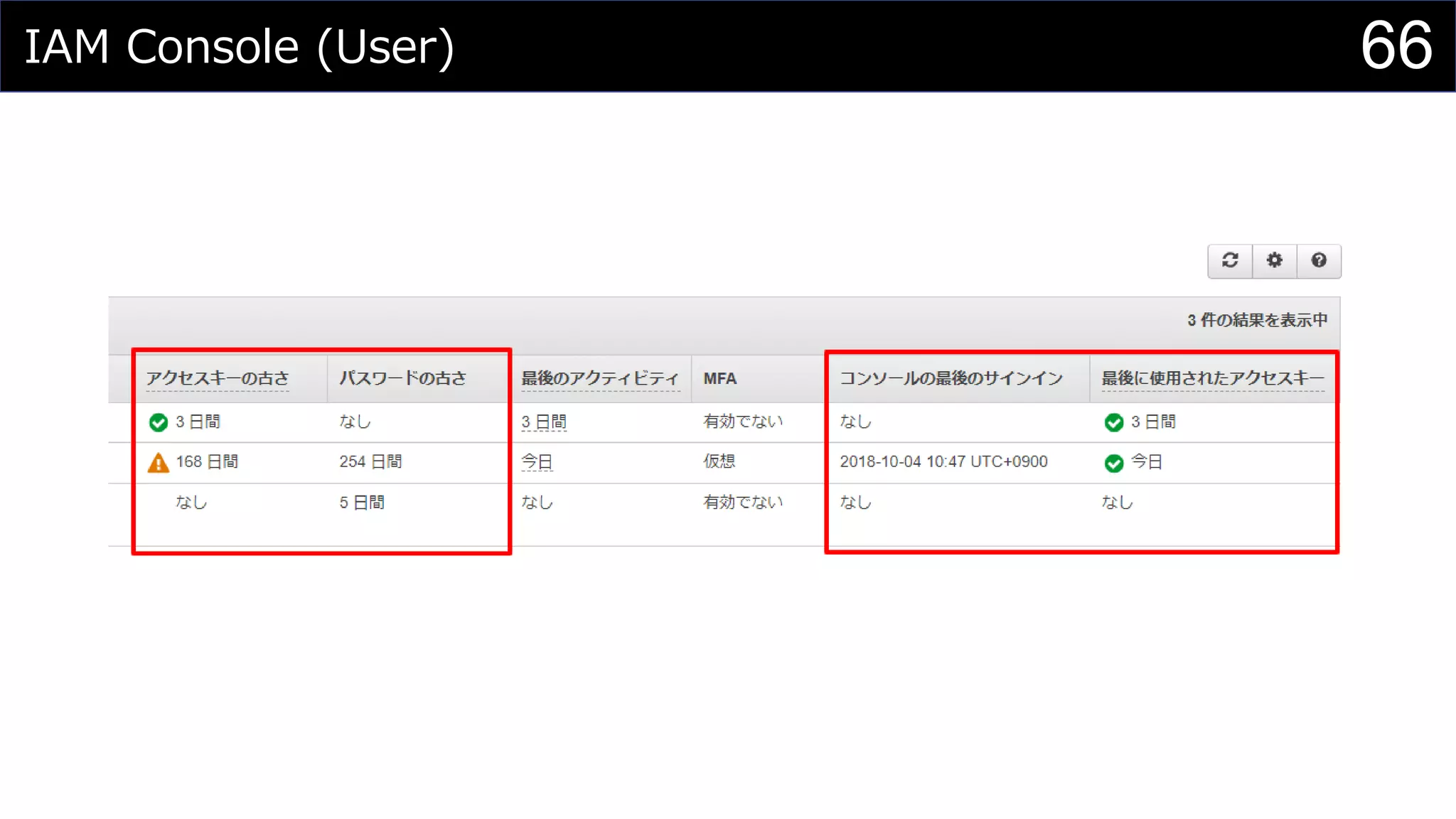Open the 今日 last activity link
This screenshot has height=819, width=1456.
point(537,462)
